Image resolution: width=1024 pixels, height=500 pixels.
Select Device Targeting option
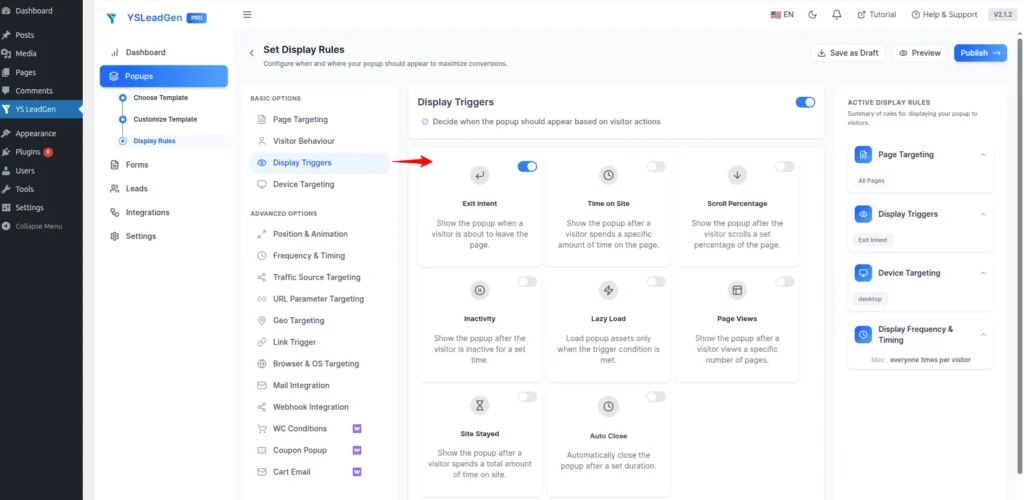point(319,185)
